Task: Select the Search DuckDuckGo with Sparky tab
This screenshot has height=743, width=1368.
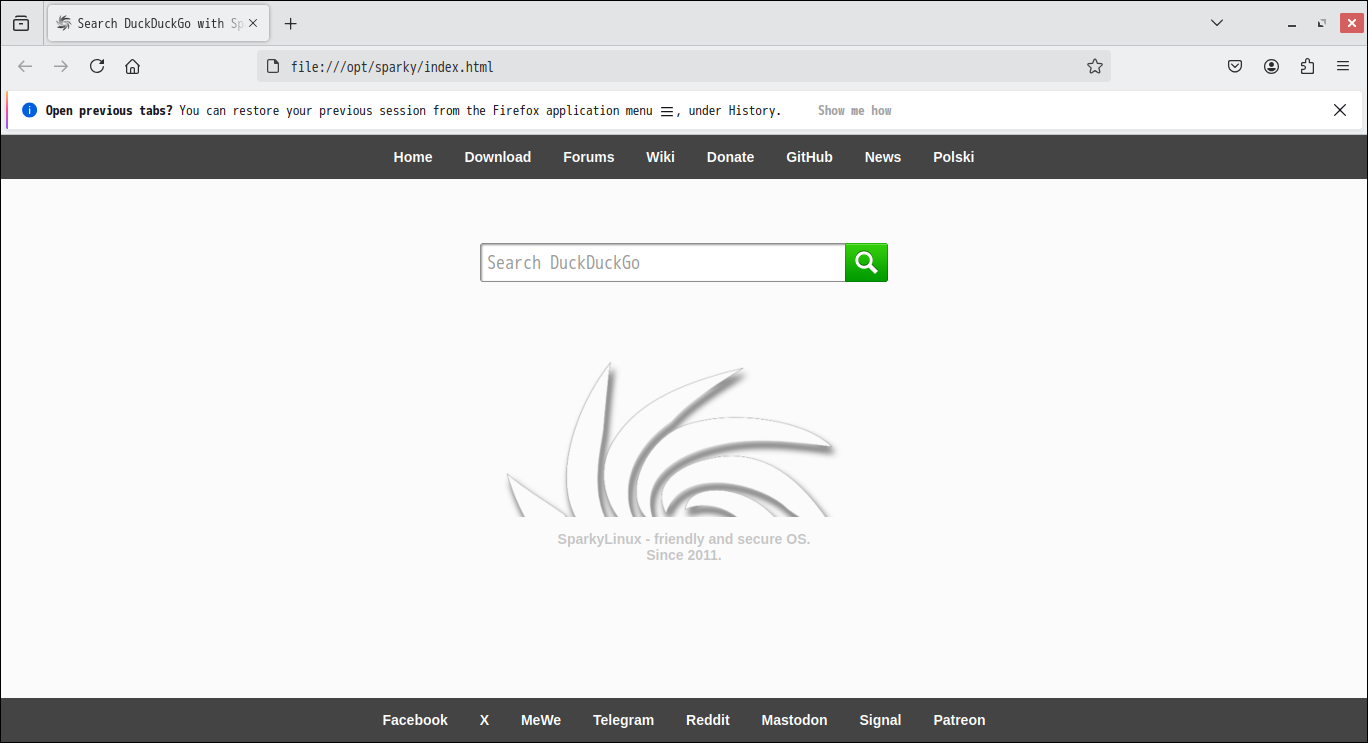Action: point(157,23)
